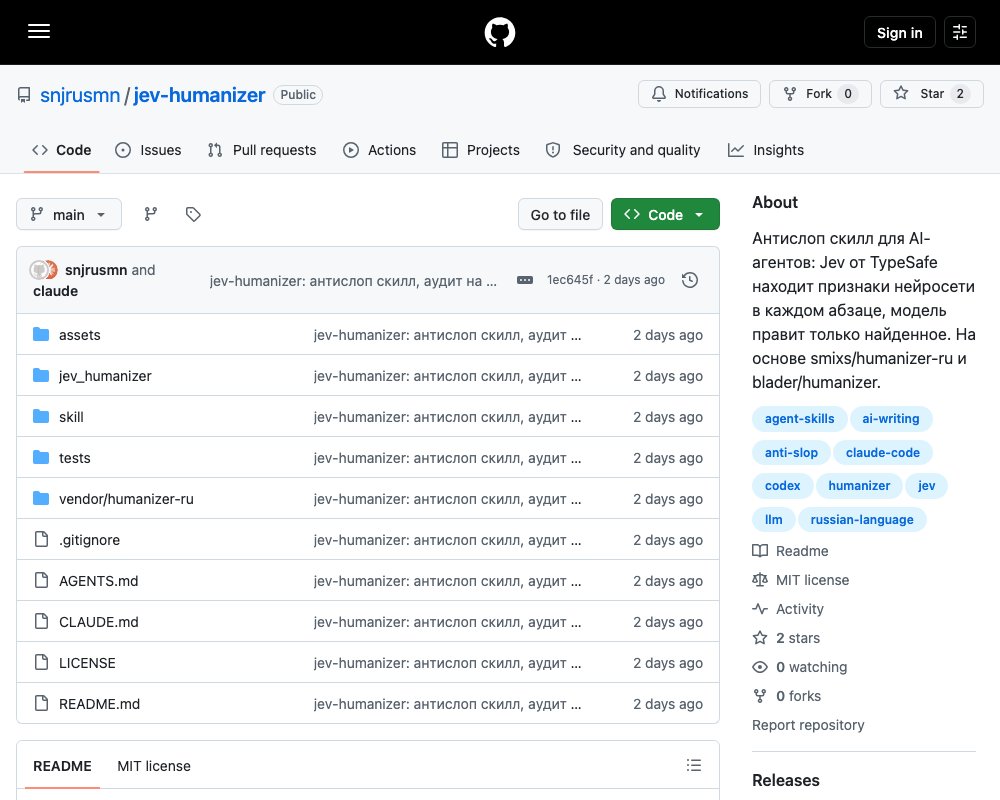Click the folder icon beside tests

pyautogui.click(x=41, y=457)
